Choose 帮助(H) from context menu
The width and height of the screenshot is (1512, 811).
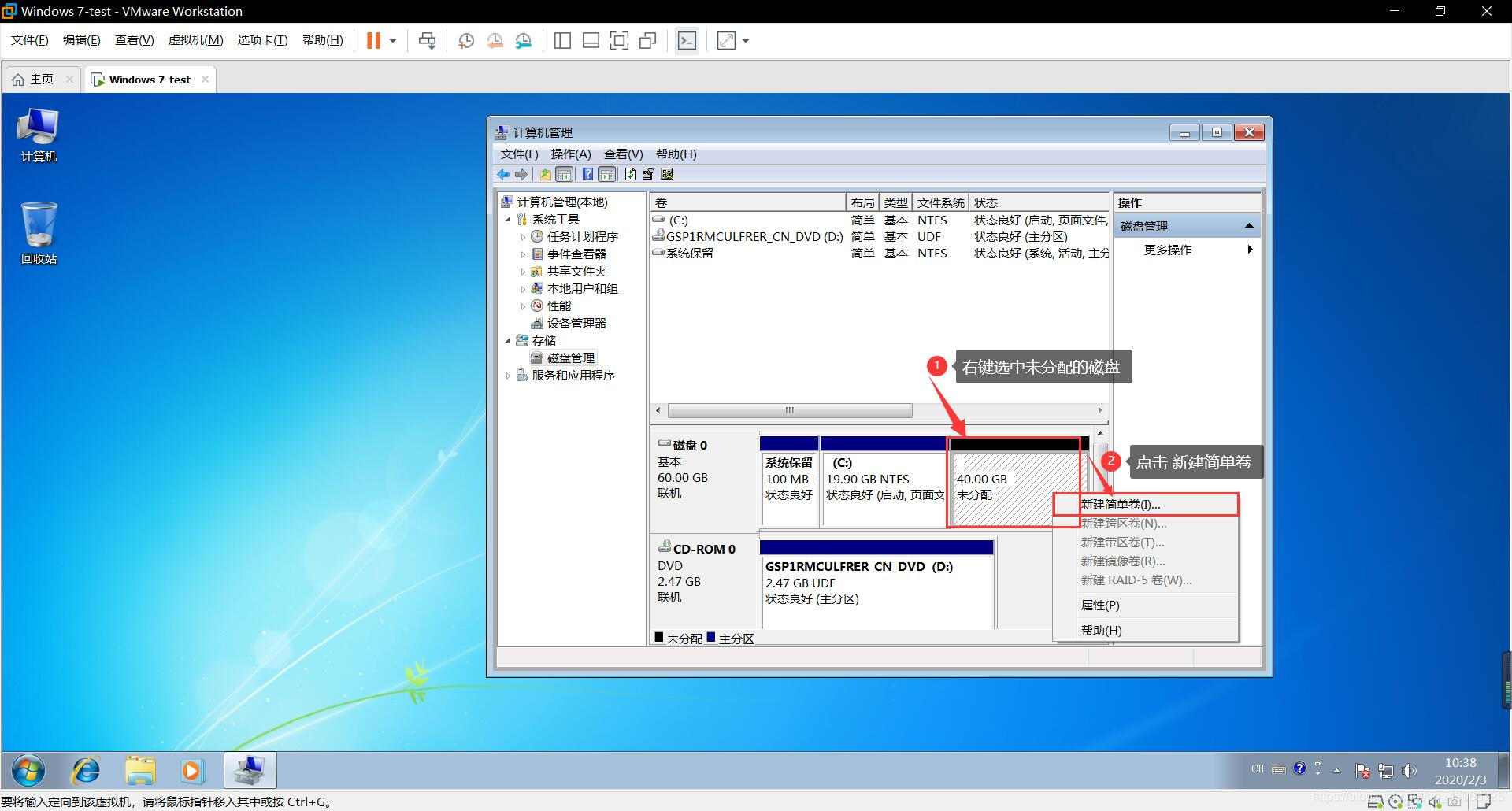1146,631
